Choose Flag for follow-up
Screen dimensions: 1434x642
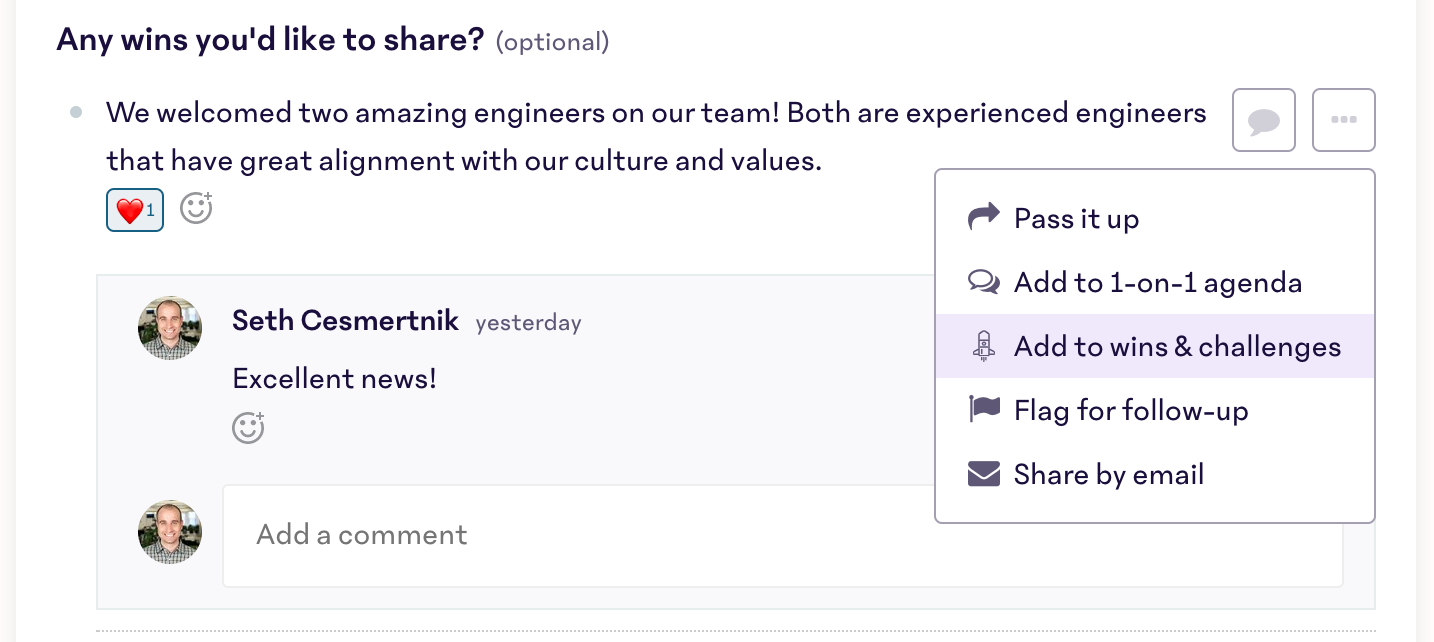pyautogui.click(x=1130, y=411)
